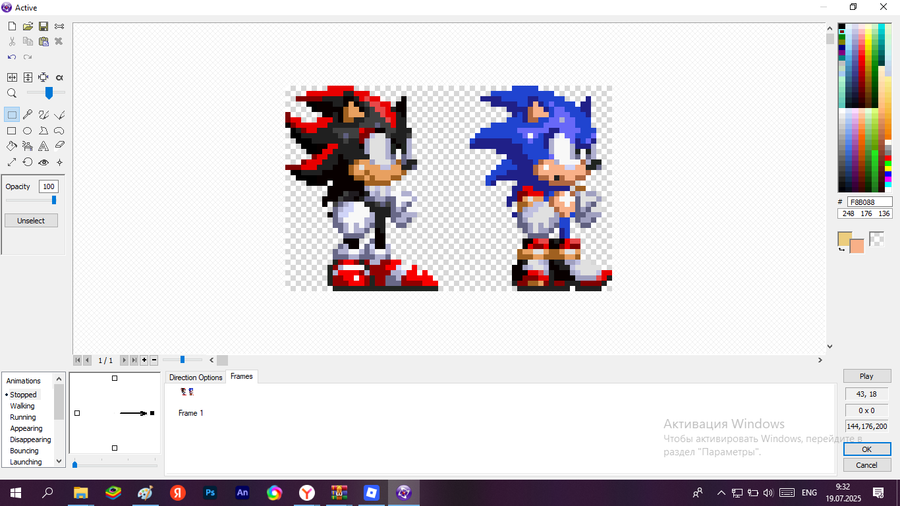Click canvas vertical scrollbar up arrow
Image resolution: width=900 pixels, height=506 pixels.
829,28
